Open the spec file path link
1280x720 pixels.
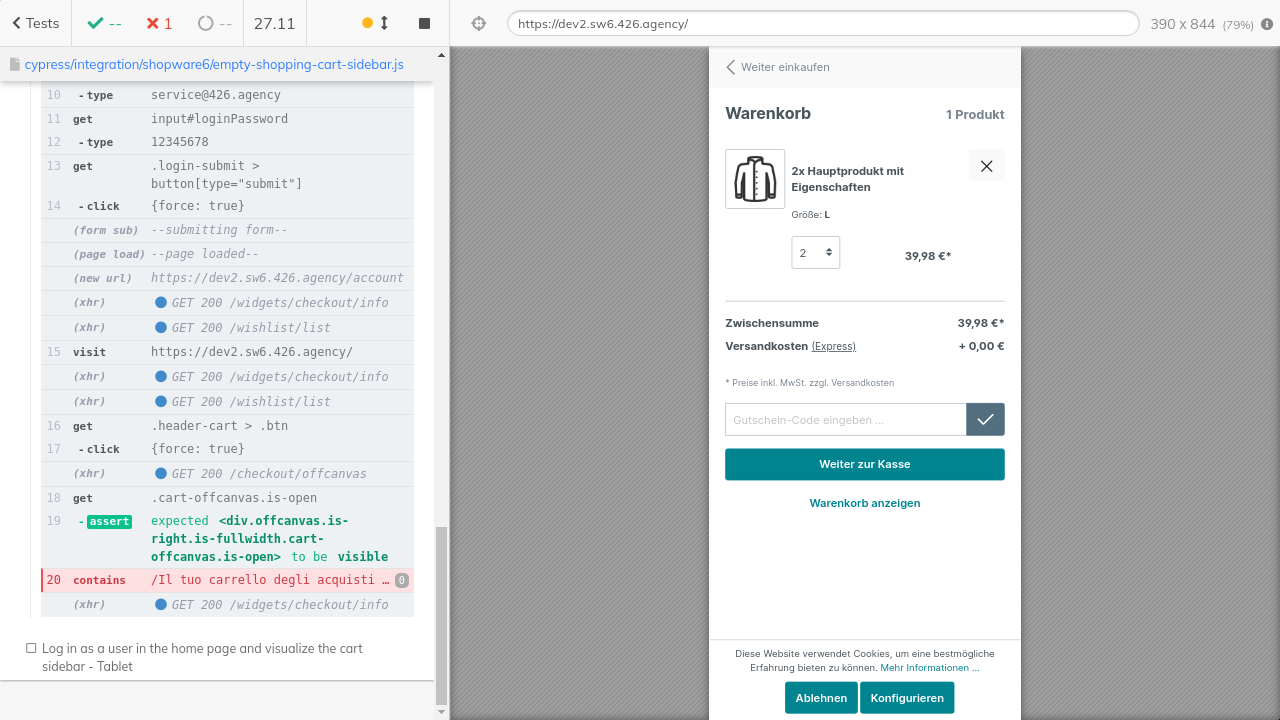point(214,64)
